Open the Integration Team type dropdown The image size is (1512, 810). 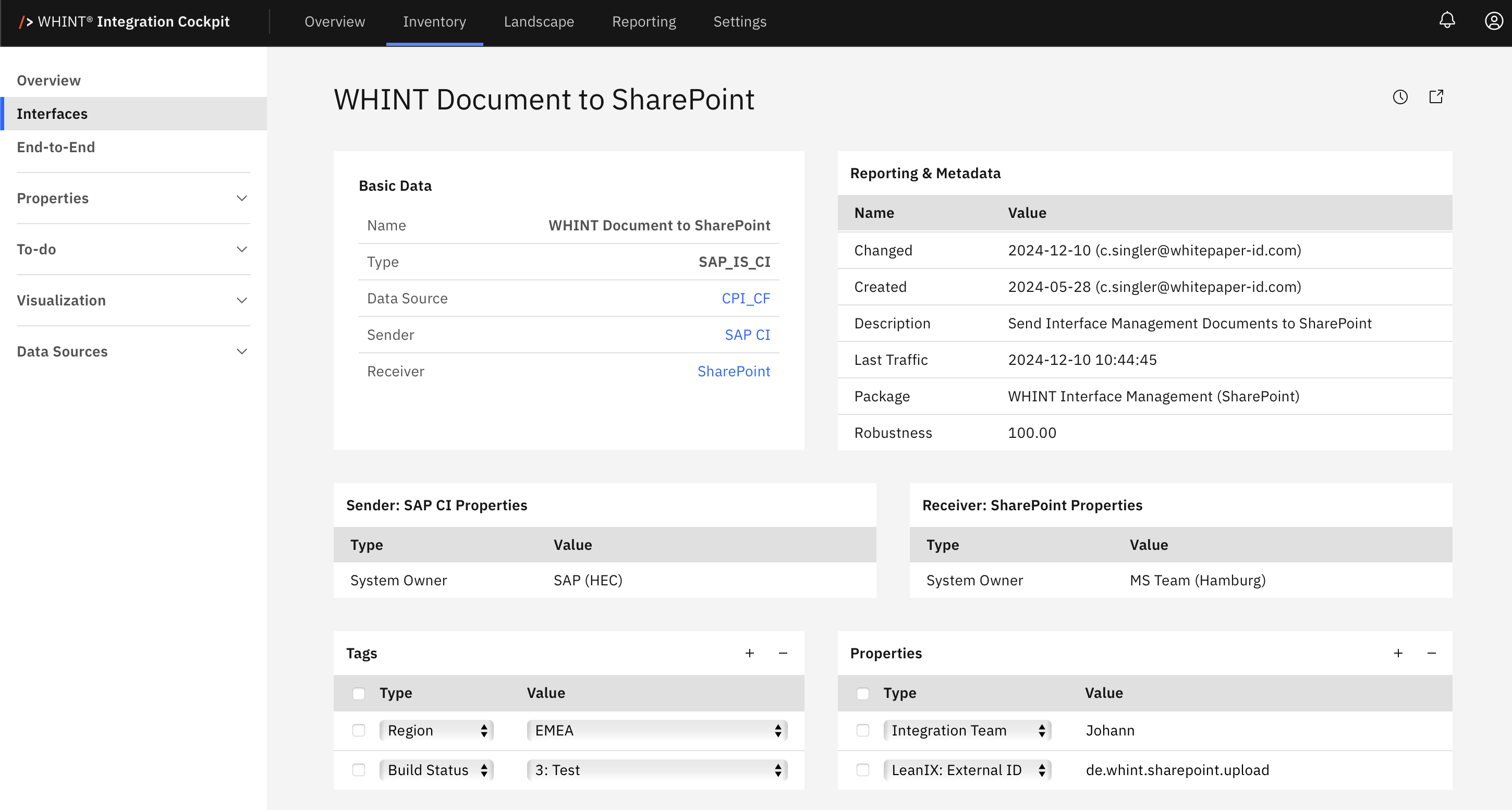click(x=967, y=730)
